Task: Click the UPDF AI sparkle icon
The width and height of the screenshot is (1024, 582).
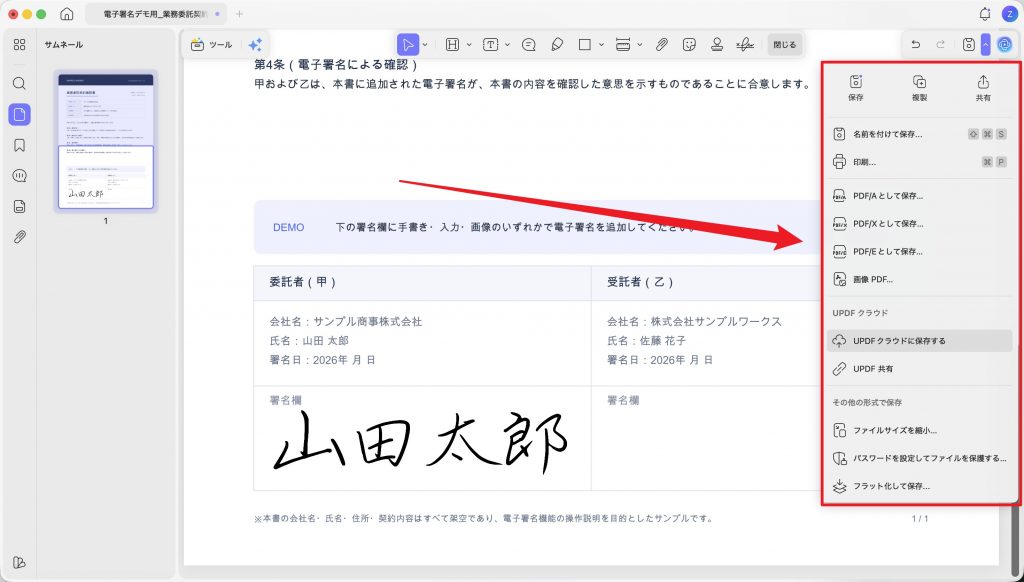Action: pos(255,44)
